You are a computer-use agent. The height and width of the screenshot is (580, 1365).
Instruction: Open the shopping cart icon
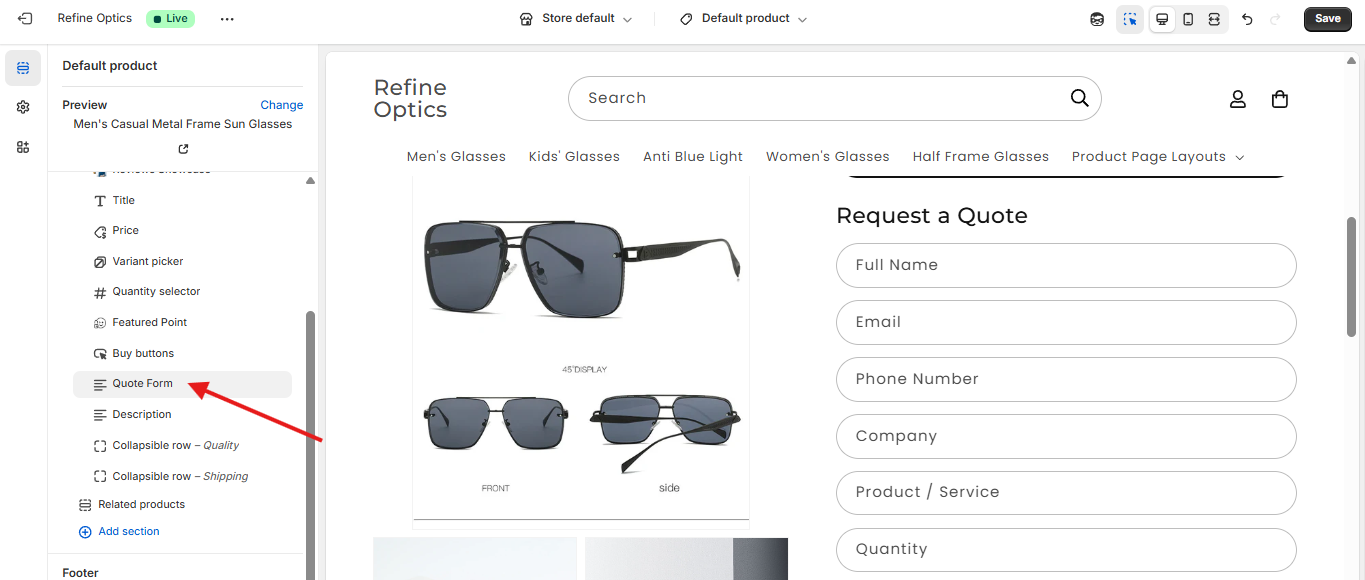point(1279,99)
